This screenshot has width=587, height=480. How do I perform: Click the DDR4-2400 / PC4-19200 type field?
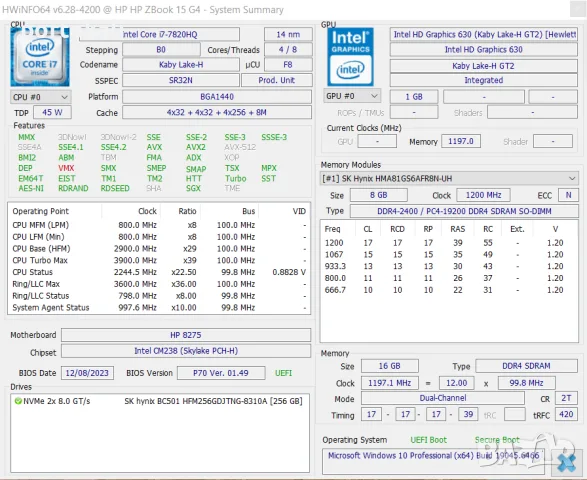point(464,211)
